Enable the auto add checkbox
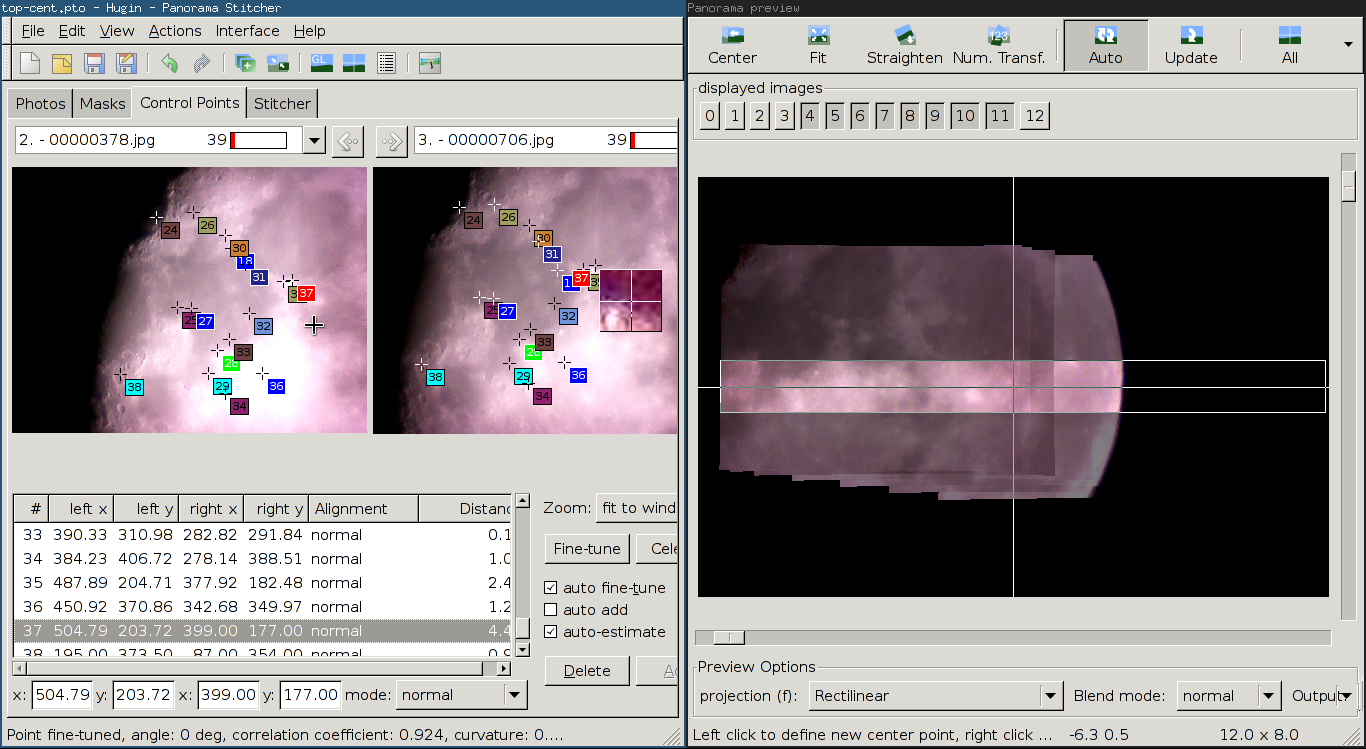The height and width of the screenshot is (749, 1366). (550, 609)
